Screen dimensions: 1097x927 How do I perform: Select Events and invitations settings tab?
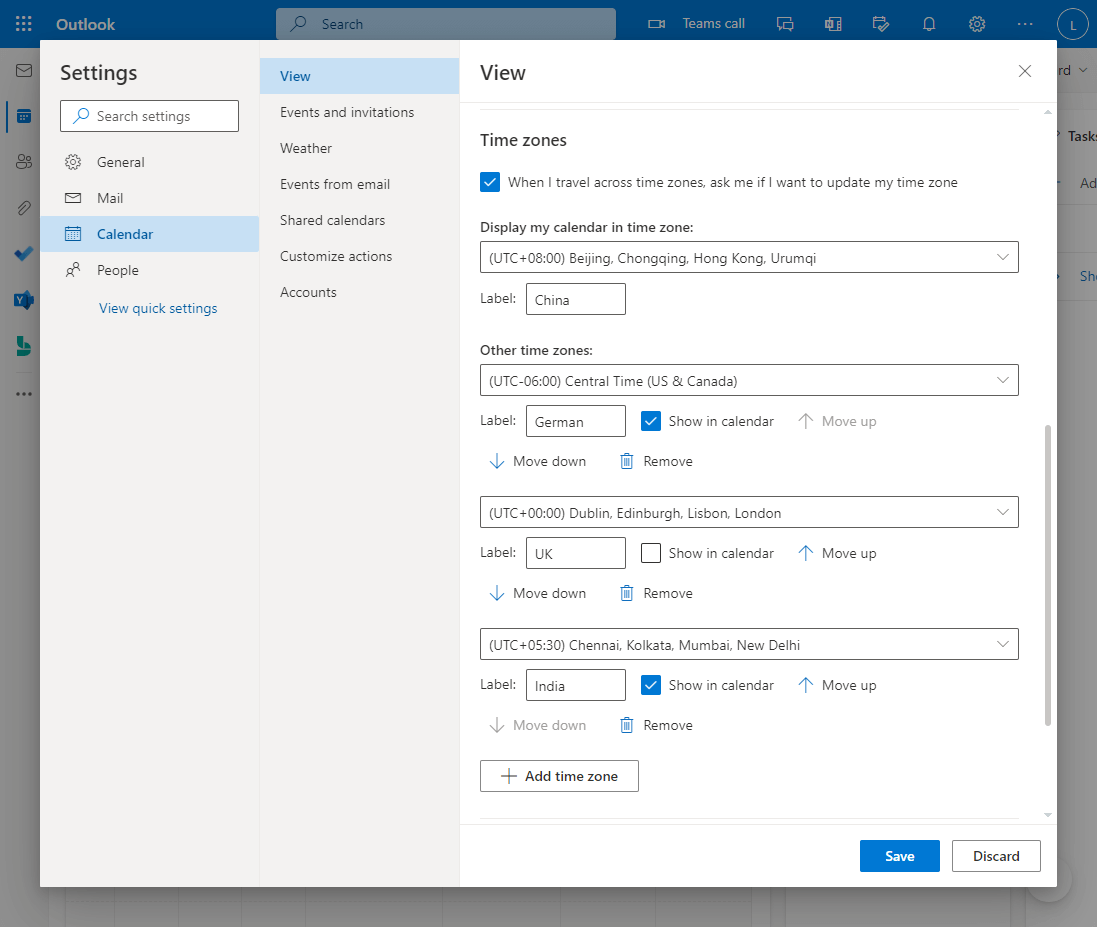click(347, 112)
